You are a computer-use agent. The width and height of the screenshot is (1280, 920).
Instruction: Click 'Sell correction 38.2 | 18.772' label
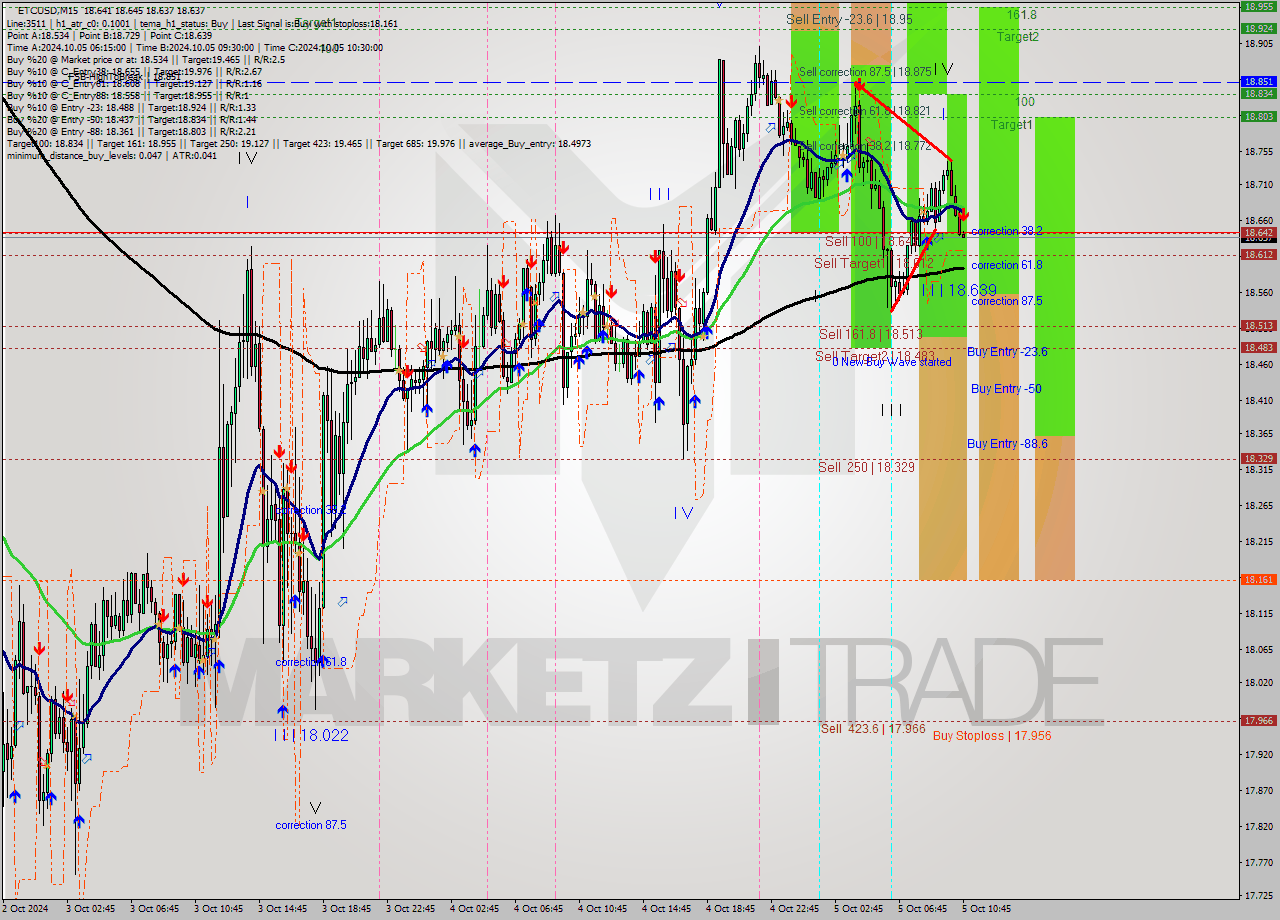click(865, 146)
